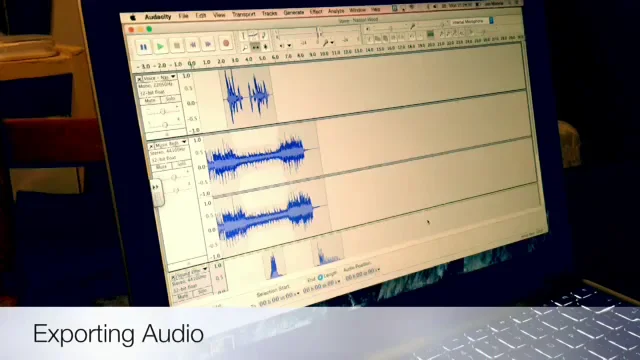Solo the Music Bed track
640x360 pixels.
(x=181, y=164)
